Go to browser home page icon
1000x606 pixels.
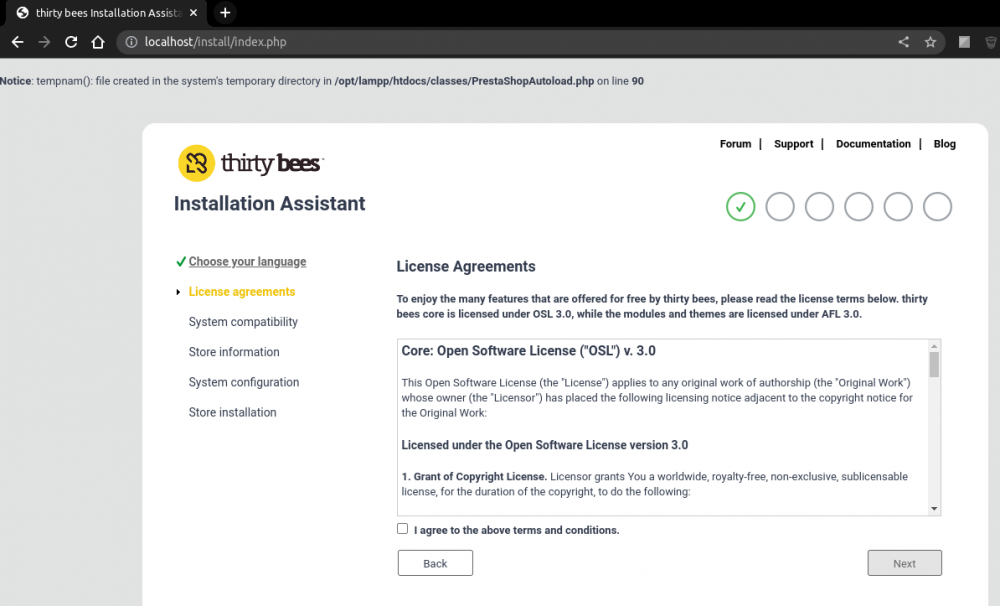click(x=98, y=42)
